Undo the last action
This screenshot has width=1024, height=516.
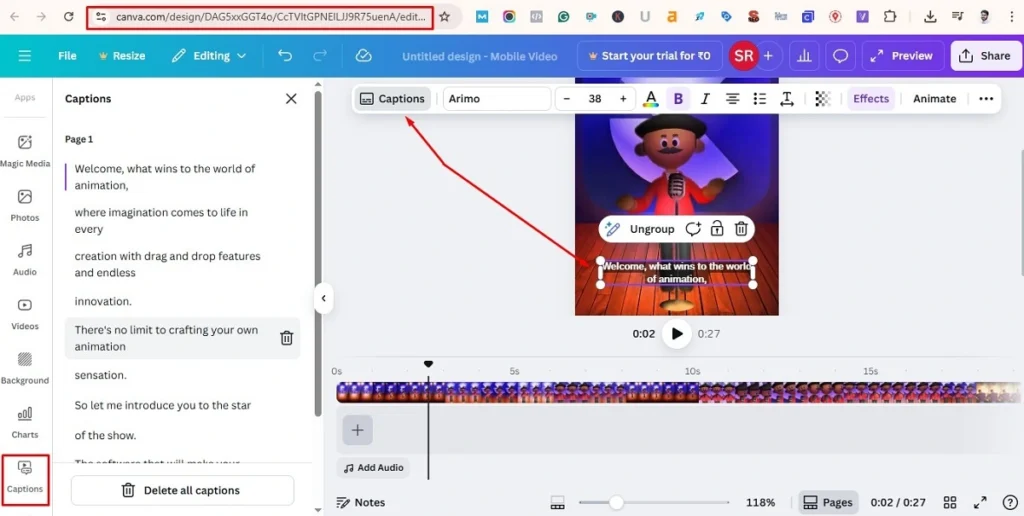[x=285, y=56]
